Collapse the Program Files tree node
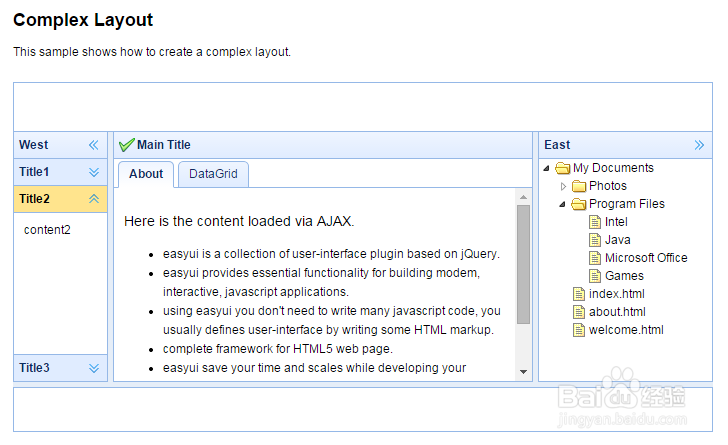This screenshot has width=728, height=445. click(563, 204)
